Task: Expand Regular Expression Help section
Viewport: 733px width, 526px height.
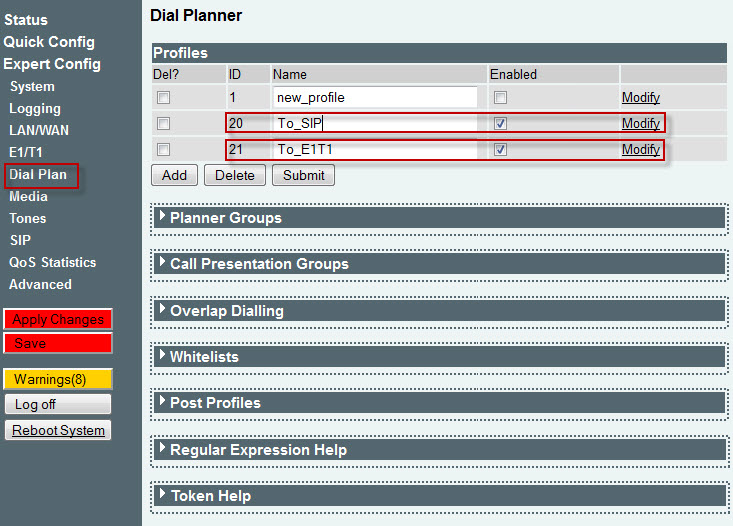Action: tap(439, 450)
